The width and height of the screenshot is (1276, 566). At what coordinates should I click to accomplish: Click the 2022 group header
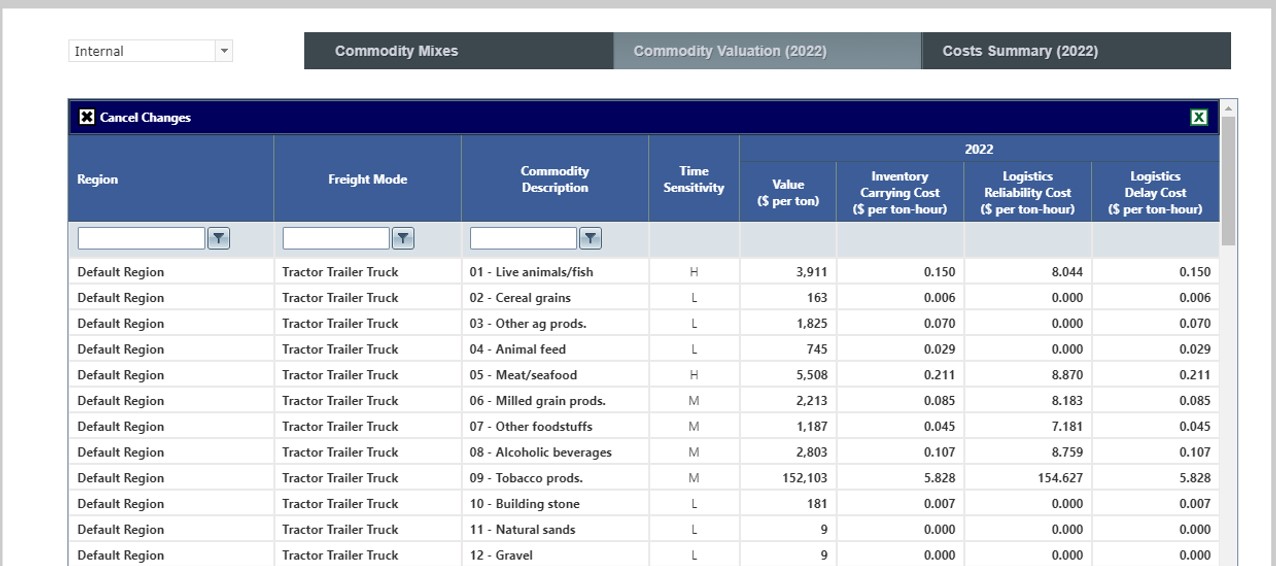979,149
